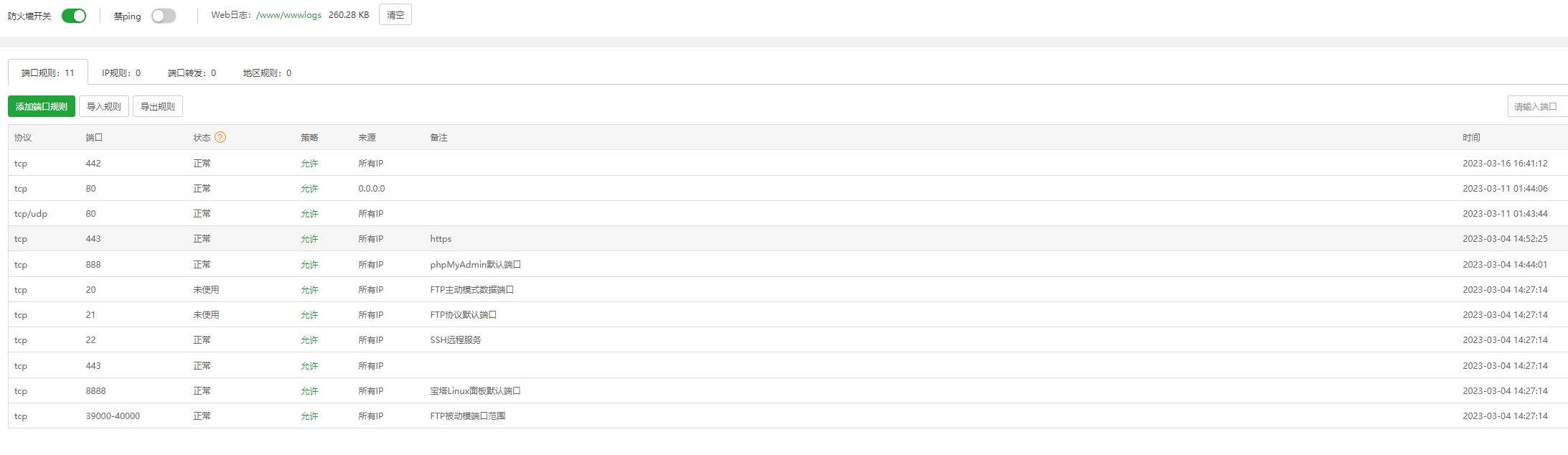
Task: Click the 允许 policy for port 442
Action: tap(309, 164)
